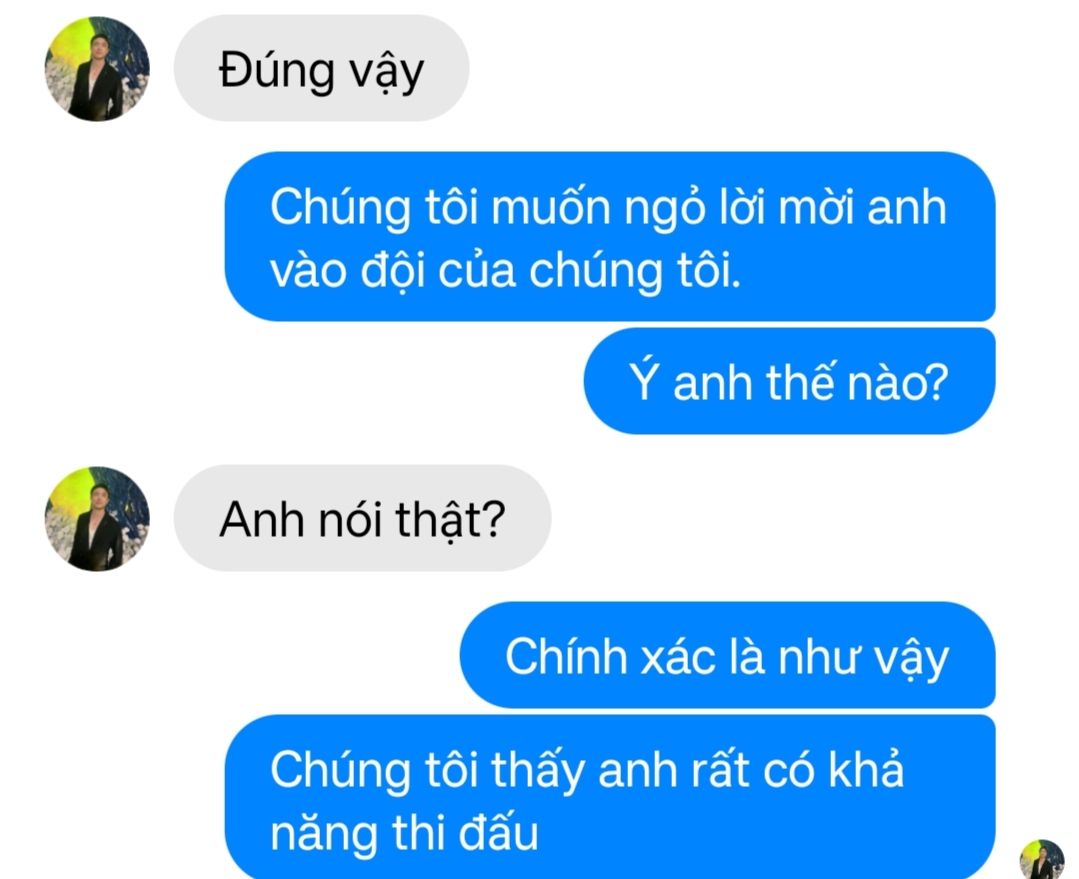Click the text line "Chúng tôi muốn ngỏ lời mời anh"
This screenshot has height=879, width=1079.
pos(608,206)
